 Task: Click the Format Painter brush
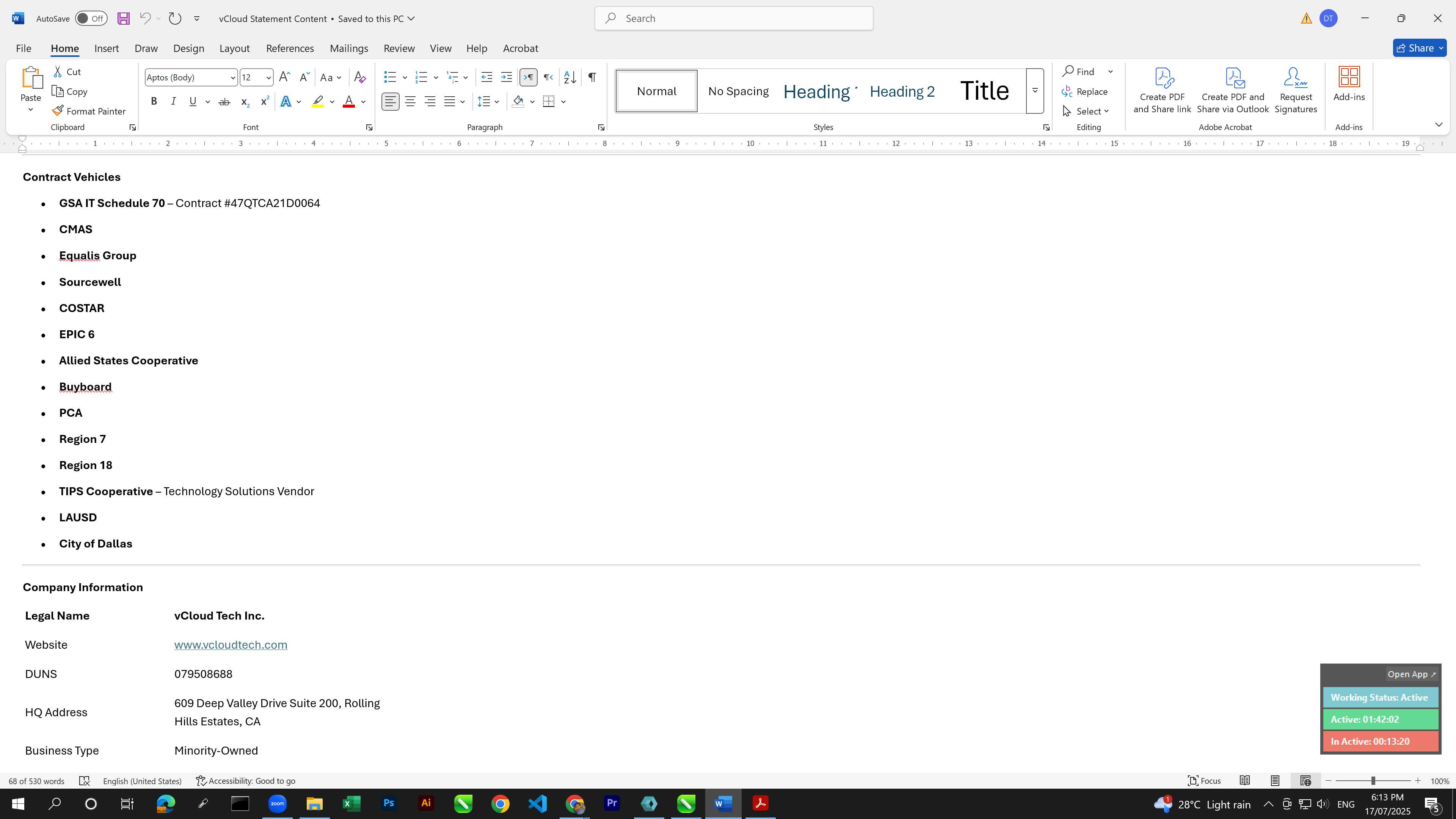58,111
